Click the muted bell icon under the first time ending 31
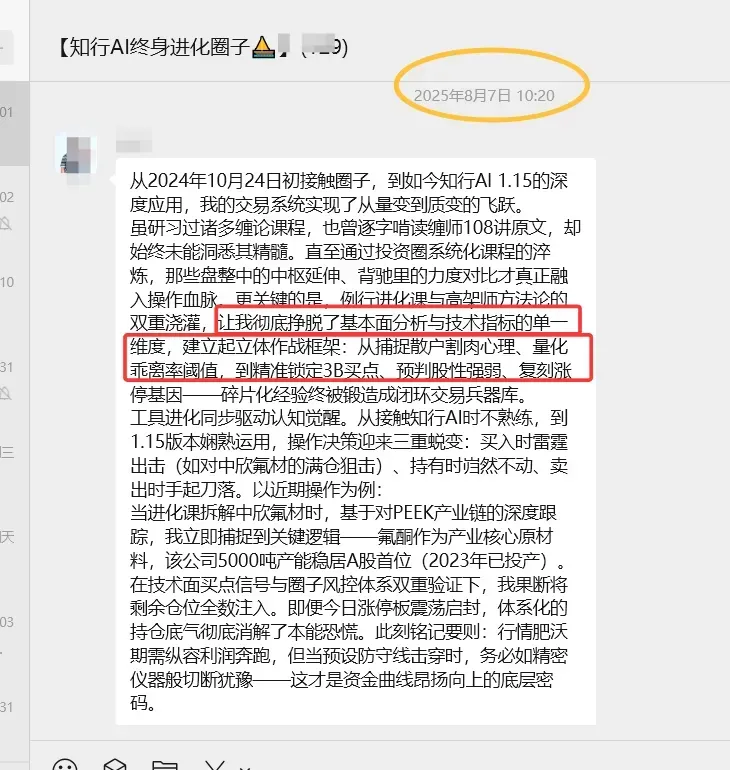Viewport: 730px width, 770px height. pos(5,393)
